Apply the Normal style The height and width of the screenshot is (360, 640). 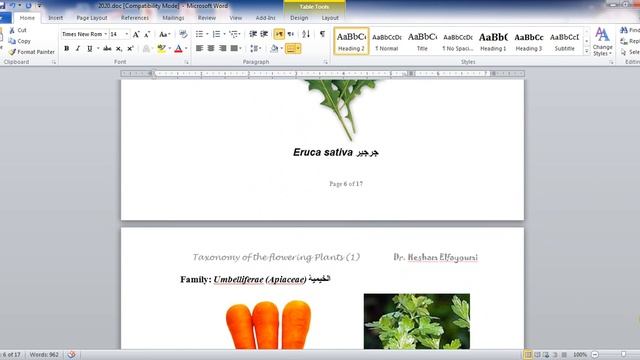(387, 41)
